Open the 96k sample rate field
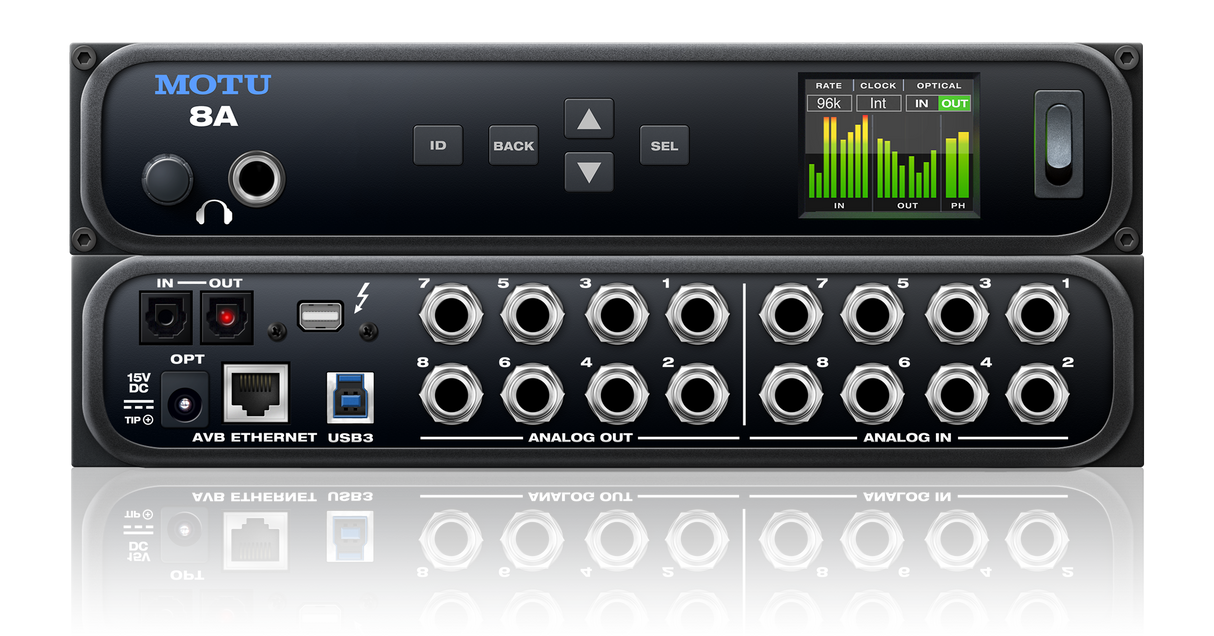The height and width of the screenshot is (636, 1214). pos(829,103)
